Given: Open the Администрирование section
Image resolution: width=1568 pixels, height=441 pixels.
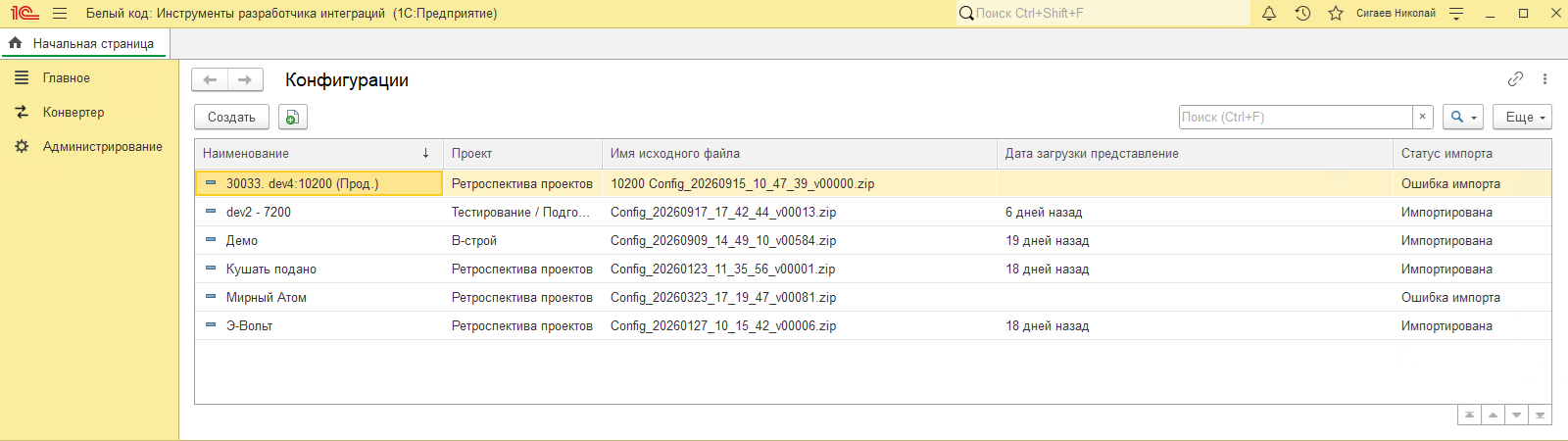Looking at the screenshot, I should point(103,146).
